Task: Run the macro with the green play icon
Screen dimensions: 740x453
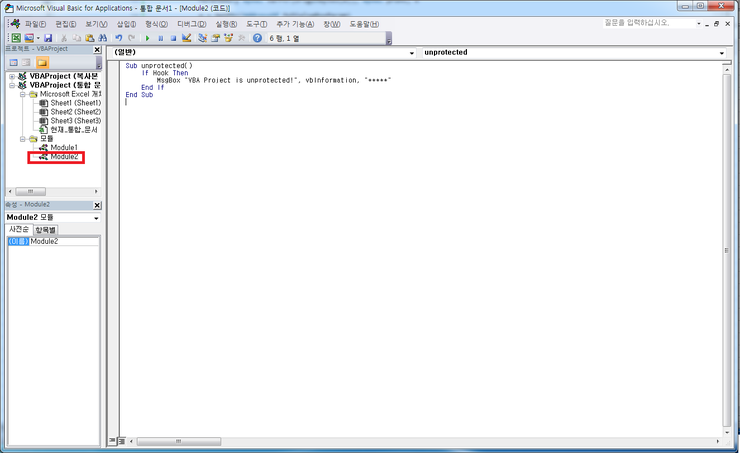Action: 148,38
